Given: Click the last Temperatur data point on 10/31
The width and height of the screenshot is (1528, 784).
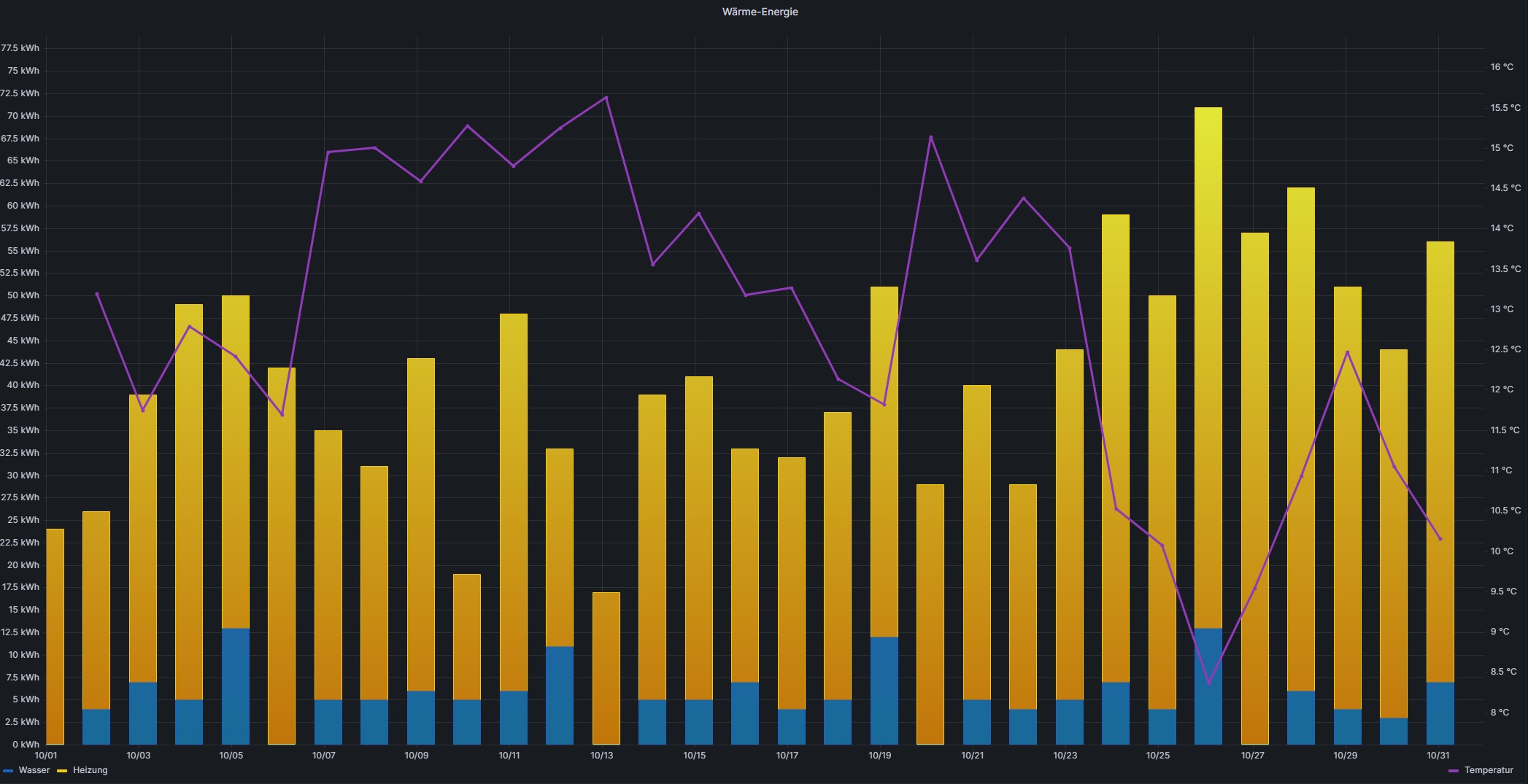Looking at the screenshot, I should (x=1440, y=539).
